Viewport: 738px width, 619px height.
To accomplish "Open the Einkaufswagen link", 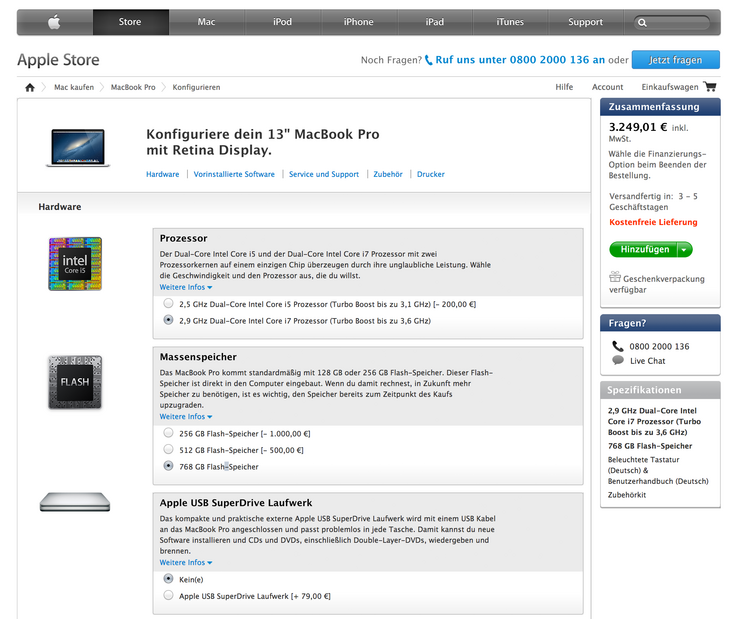I will click(x=670, y=87).
